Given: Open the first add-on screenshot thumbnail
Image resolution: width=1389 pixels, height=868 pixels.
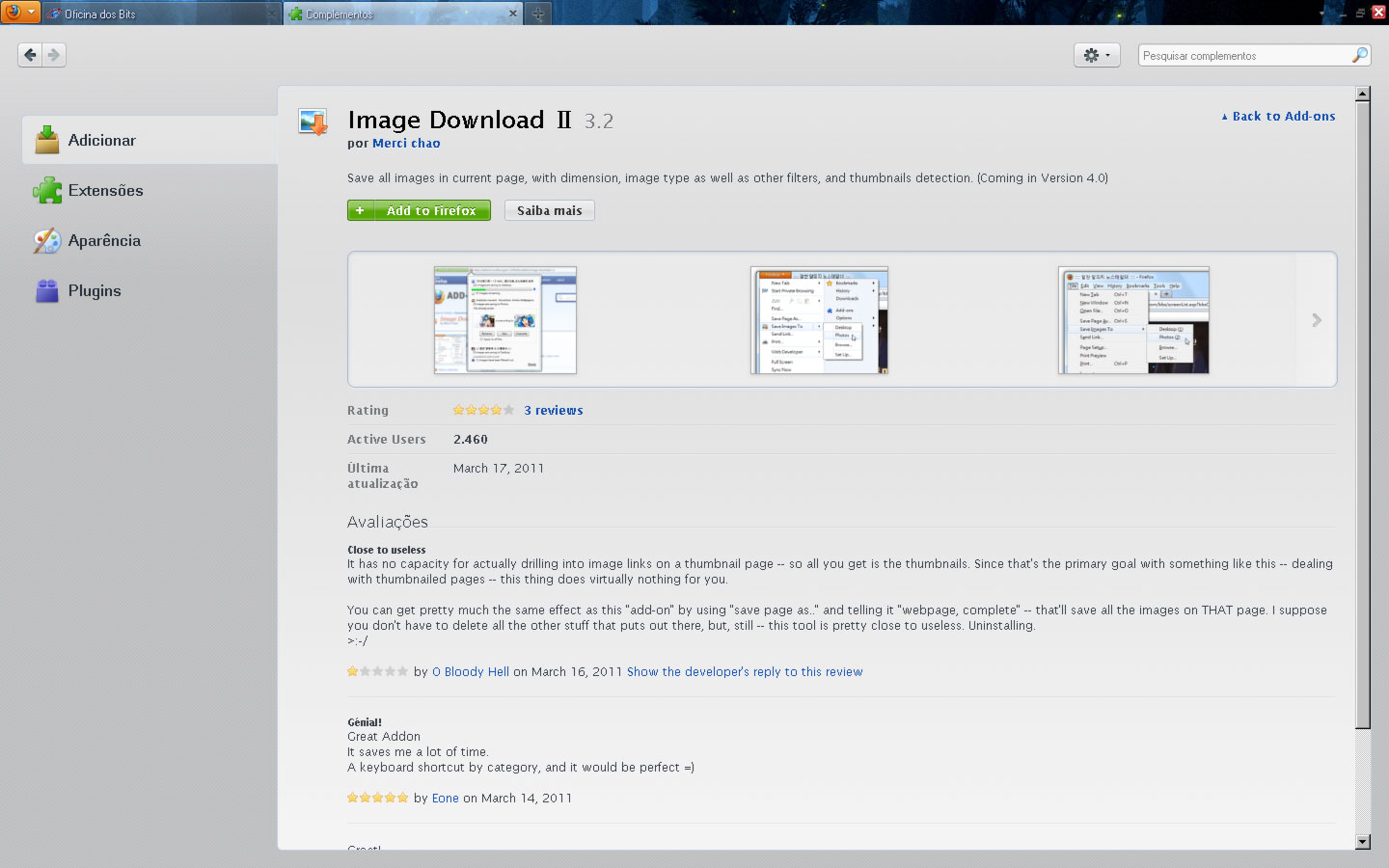Looking at the screenshot, I should click(x=504, y=320).
